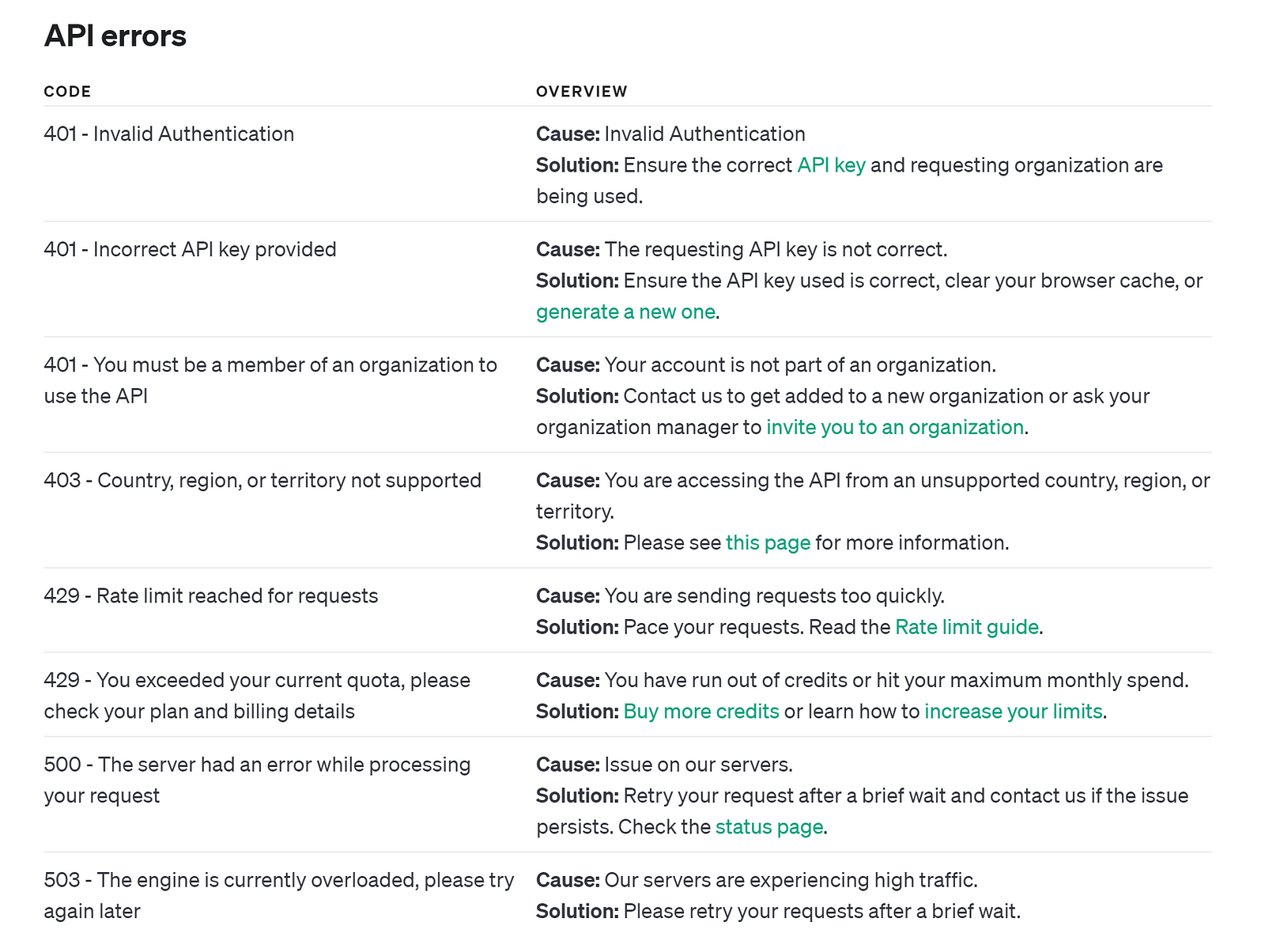
Task: Follow the "increase your limits" link
Action: click(x=1013, y=712)
